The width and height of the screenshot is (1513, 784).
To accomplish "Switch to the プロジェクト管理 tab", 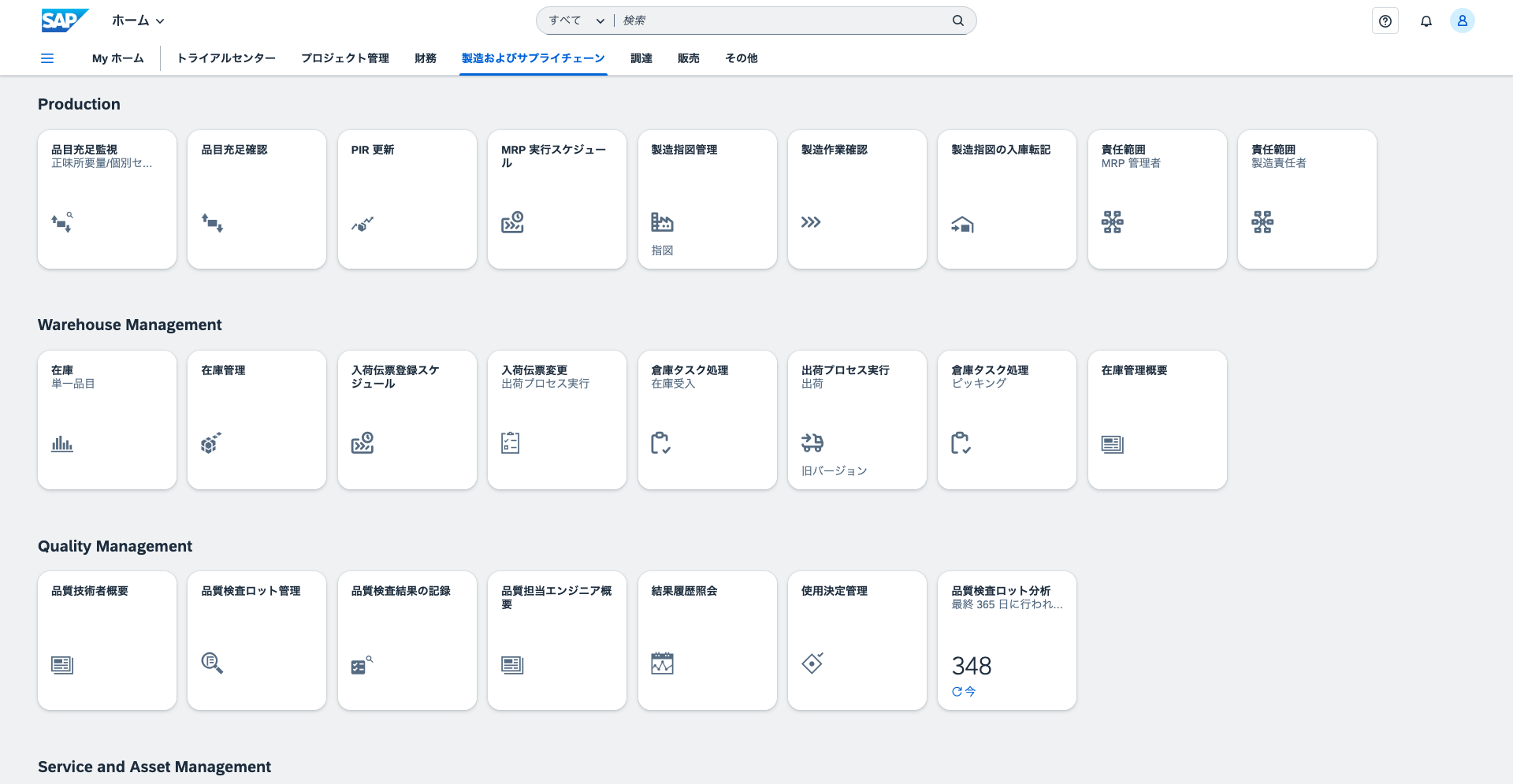I will [345, 58].
